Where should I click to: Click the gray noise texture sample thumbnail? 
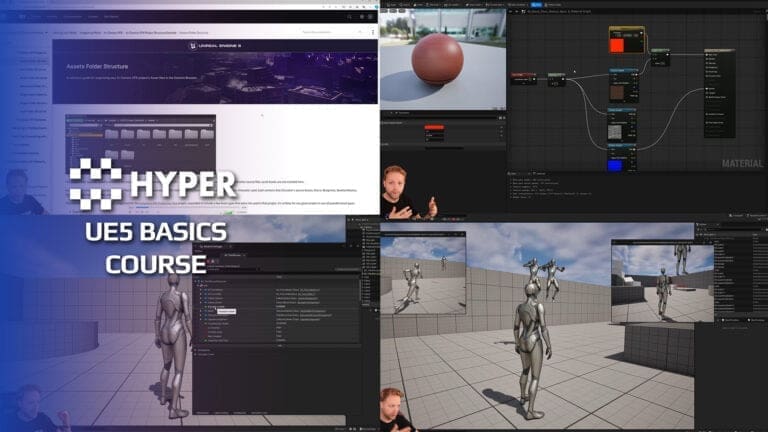[614, 132]
